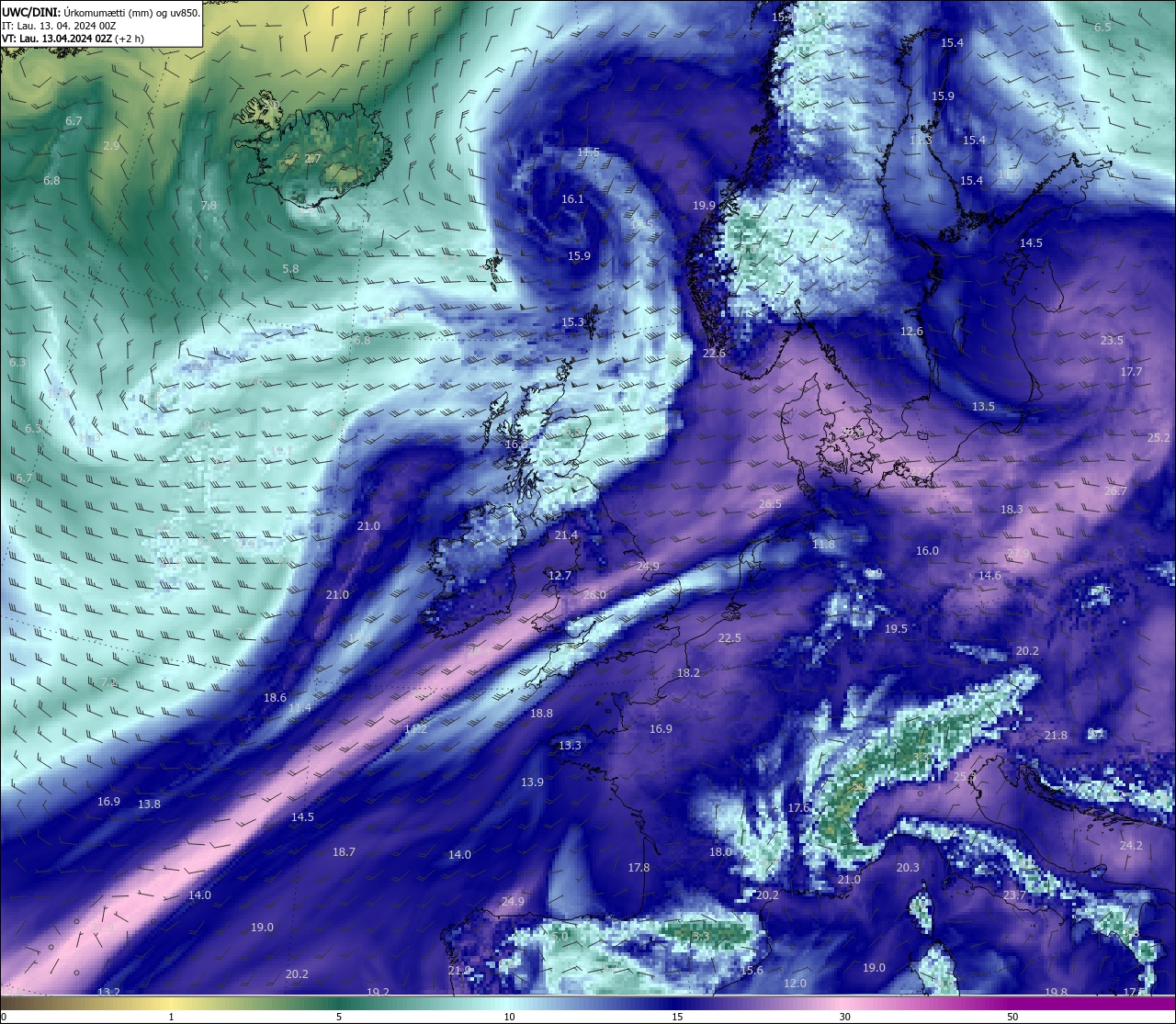The image size is (1176, 1024).
Task: Click the map value 7.8
Action: coord(209,206)
